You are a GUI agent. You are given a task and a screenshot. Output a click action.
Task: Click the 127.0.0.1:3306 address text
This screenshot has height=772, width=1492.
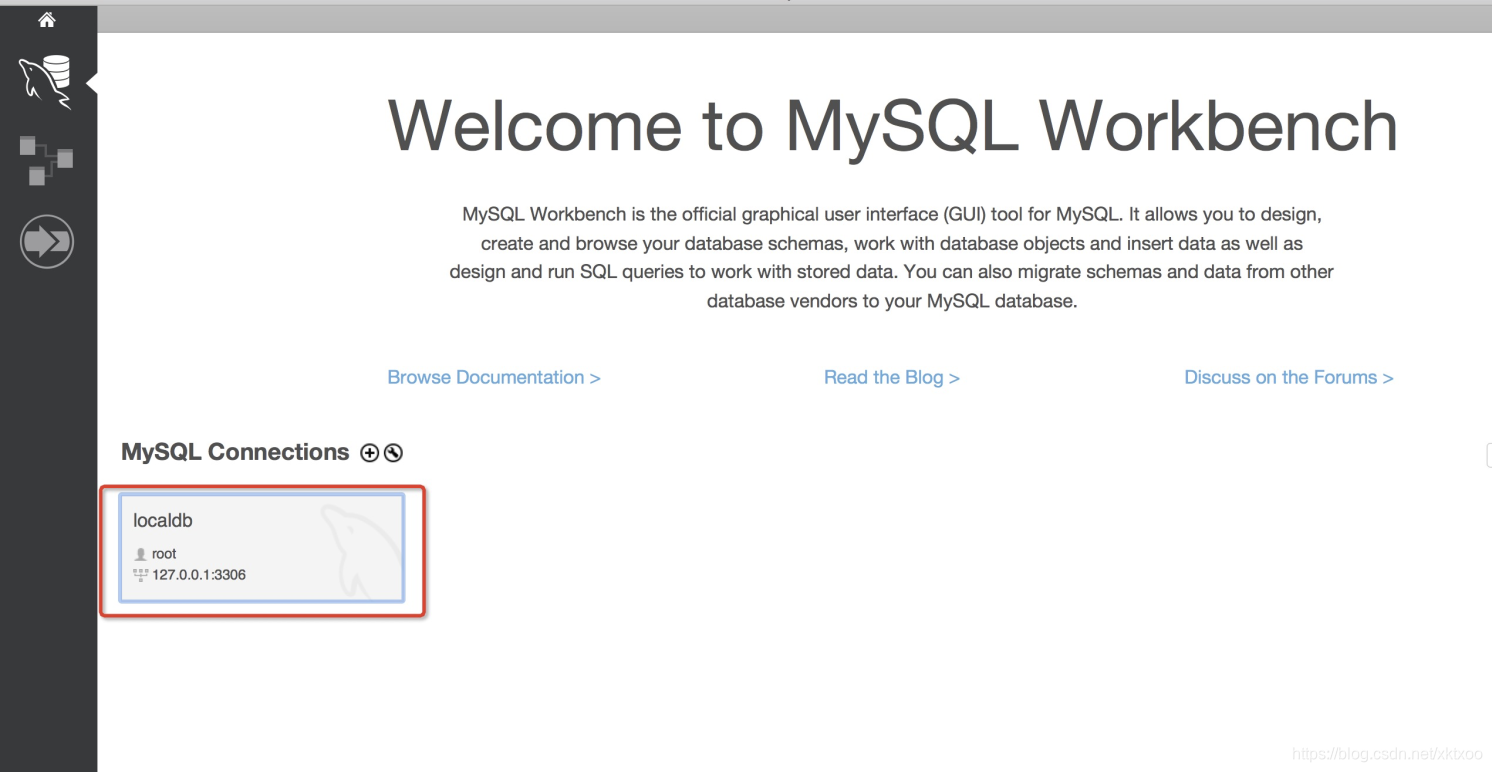click(x=199, y=575)
